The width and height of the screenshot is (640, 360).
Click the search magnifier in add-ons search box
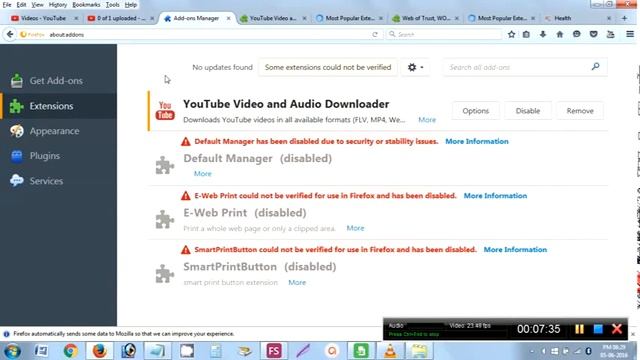pos(596,67)
